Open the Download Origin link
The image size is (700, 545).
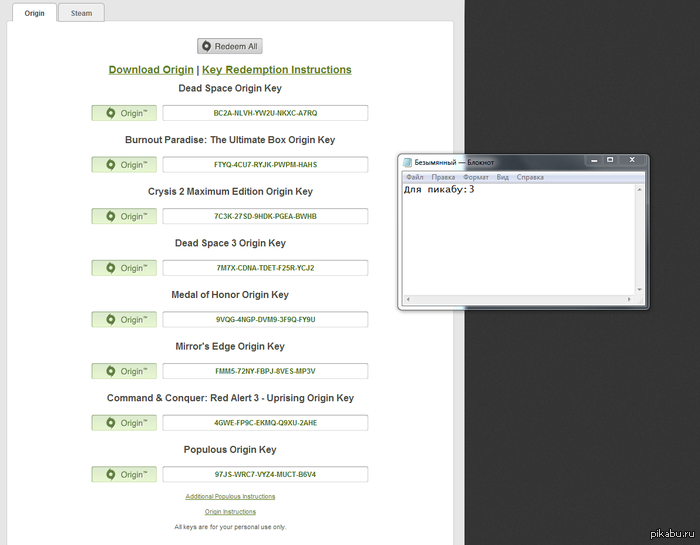[151, 70]
